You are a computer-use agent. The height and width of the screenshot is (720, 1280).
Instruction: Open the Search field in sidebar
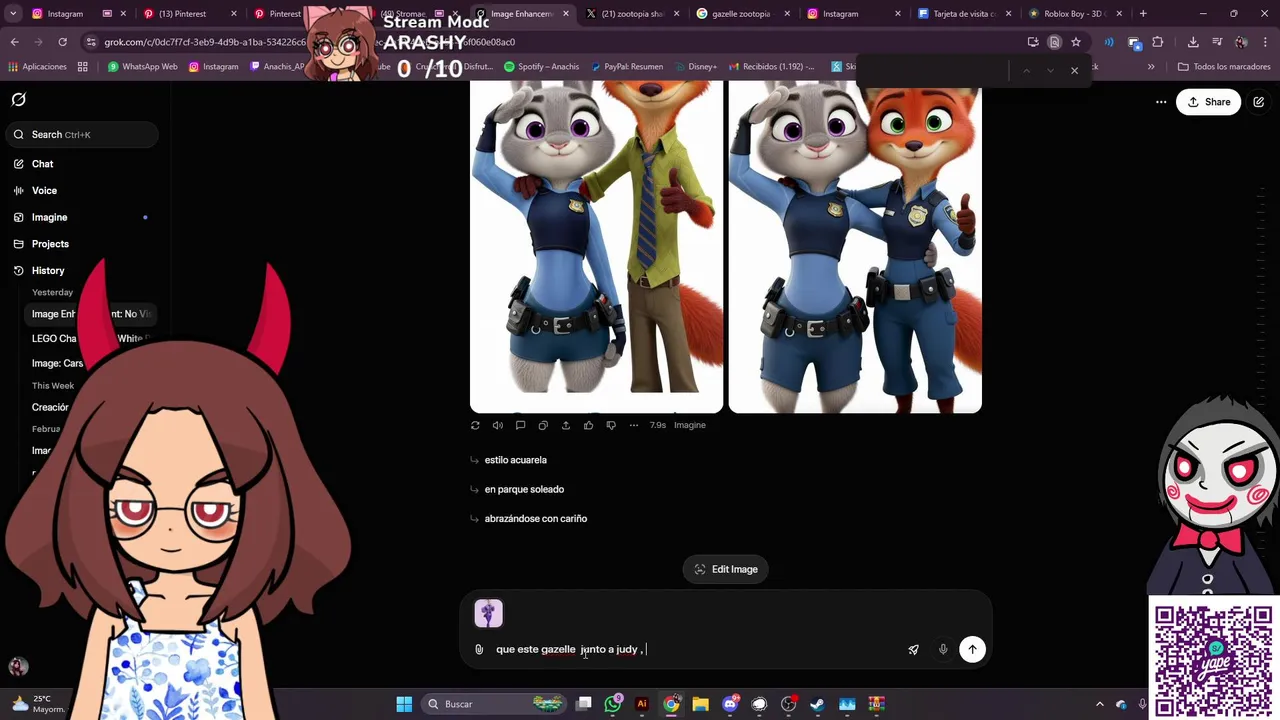(x=83, y=134)
